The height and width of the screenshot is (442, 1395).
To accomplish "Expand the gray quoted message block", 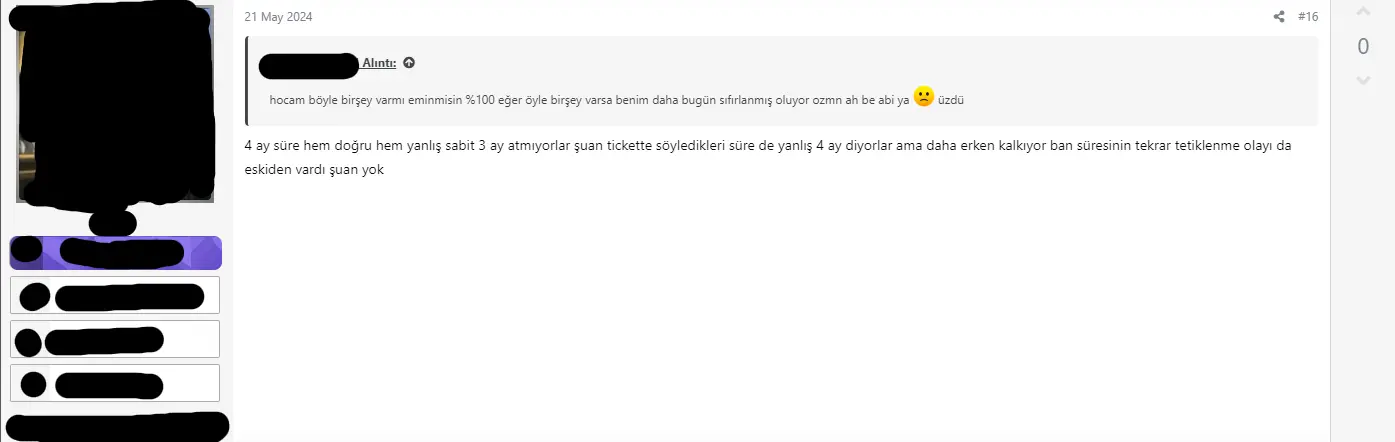I will [781, 81].
